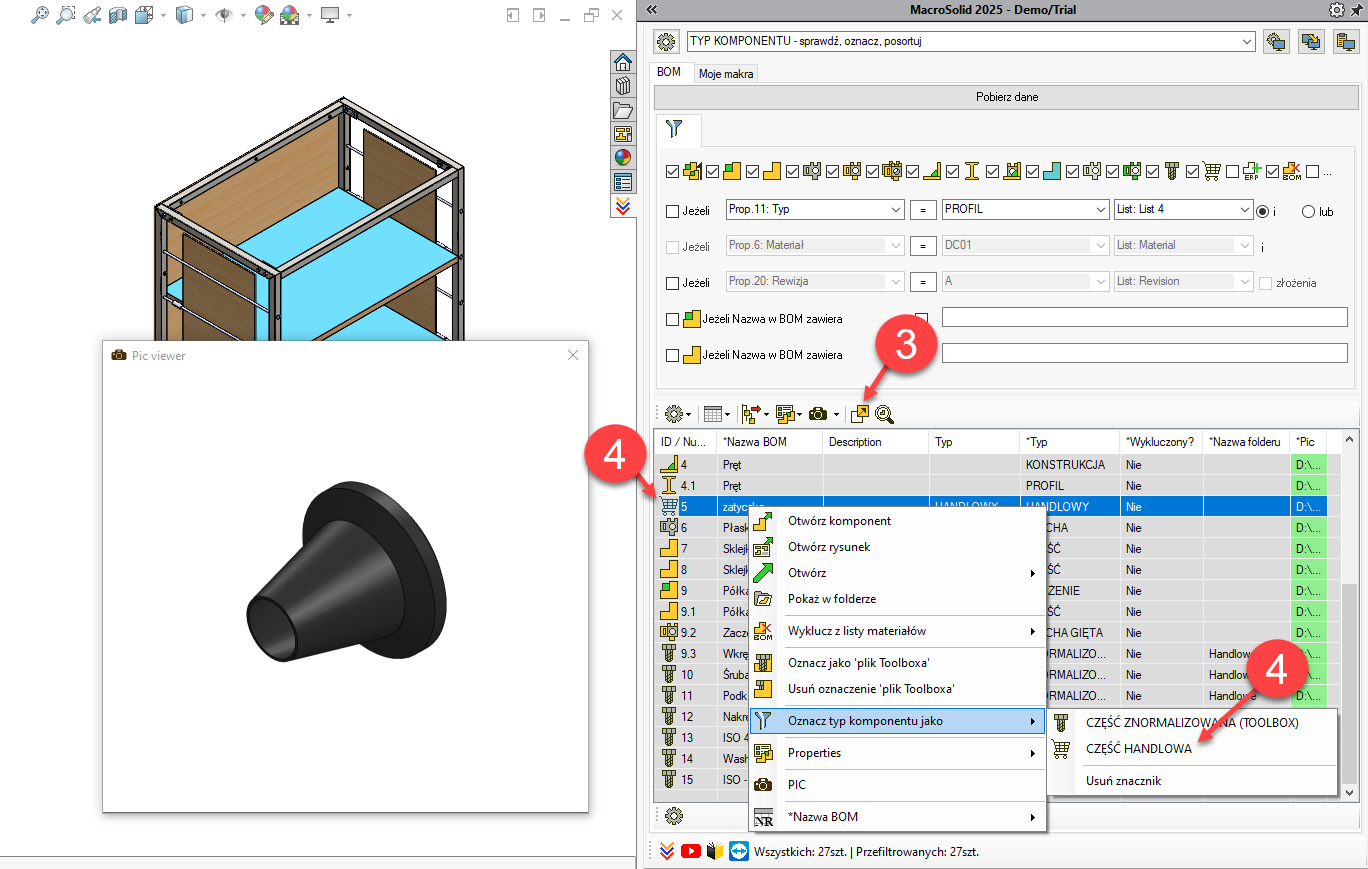Collapse MacroSolid panel with double-chevron

coord(653,9)
